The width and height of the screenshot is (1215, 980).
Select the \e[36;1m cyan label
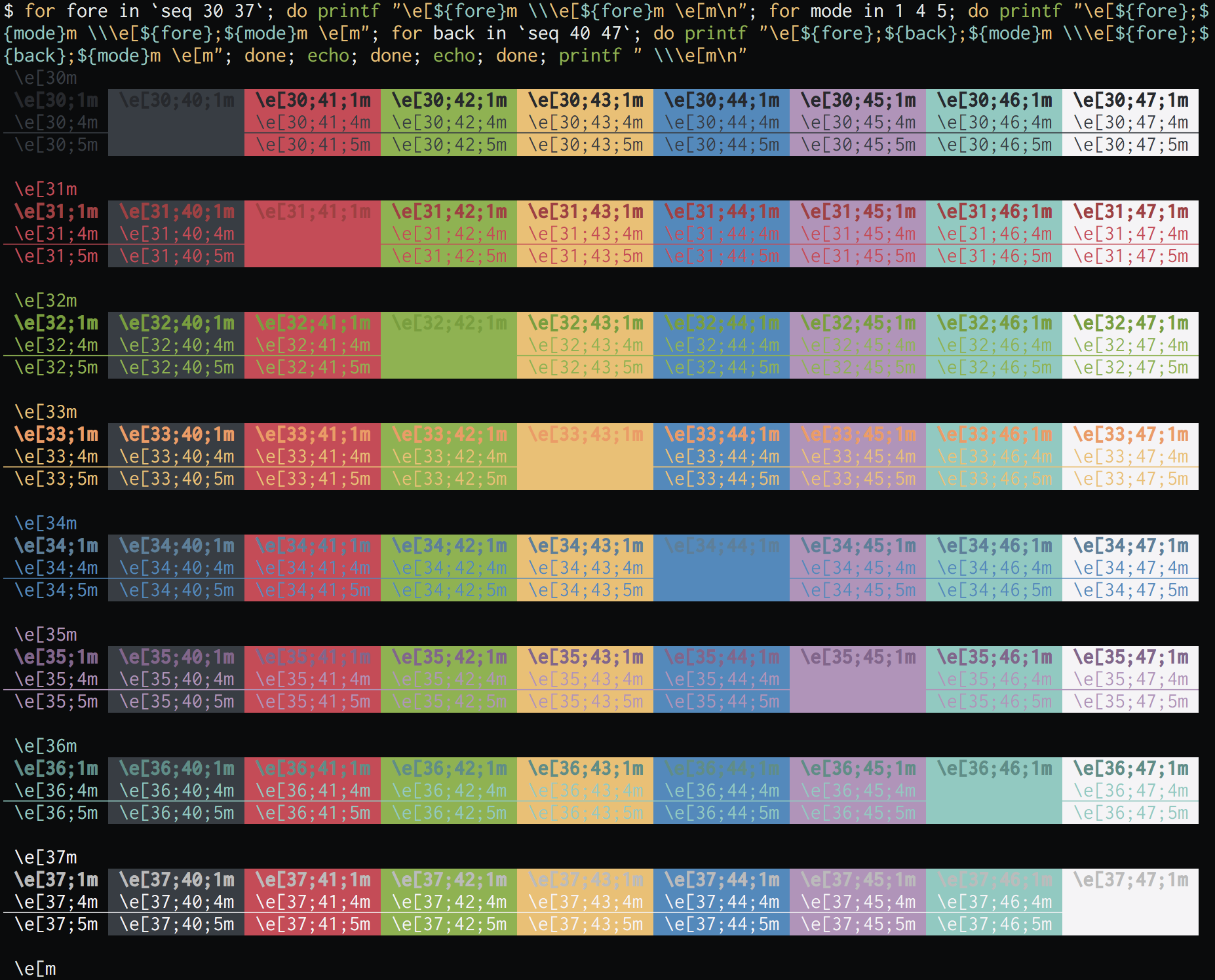click(56, 768)
